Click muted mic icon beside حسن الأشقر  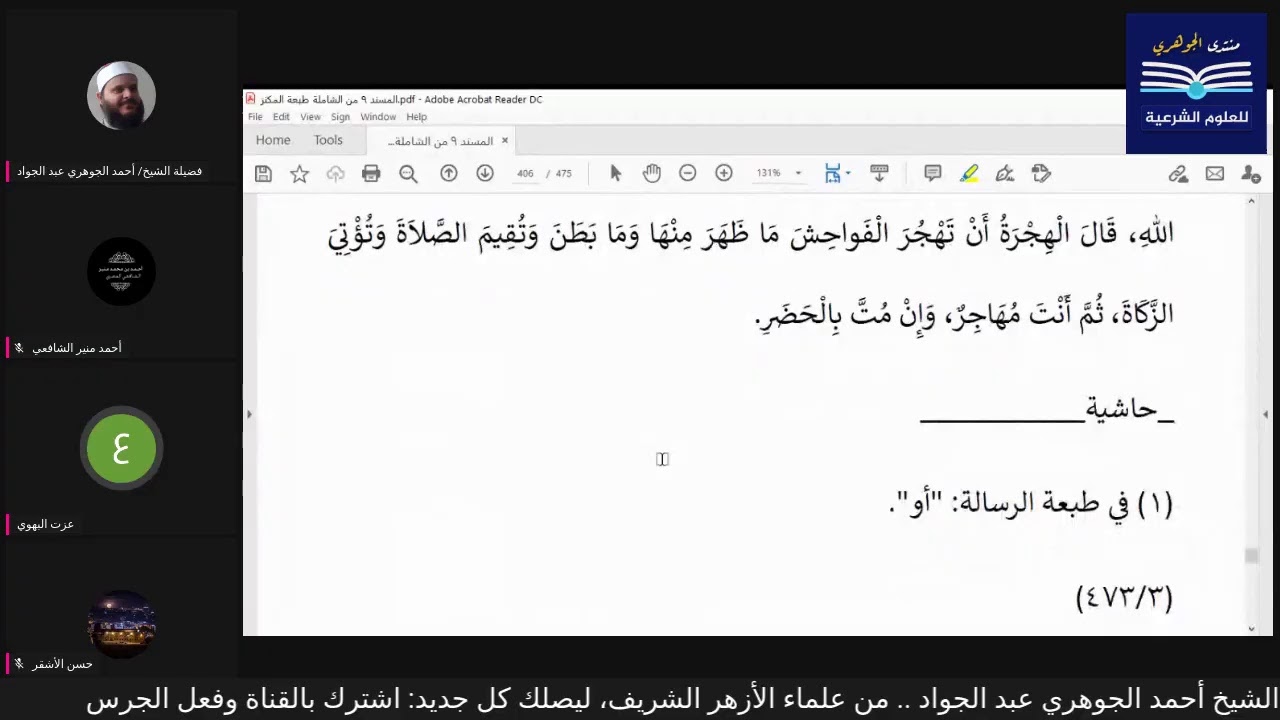(x=18, y=664)
